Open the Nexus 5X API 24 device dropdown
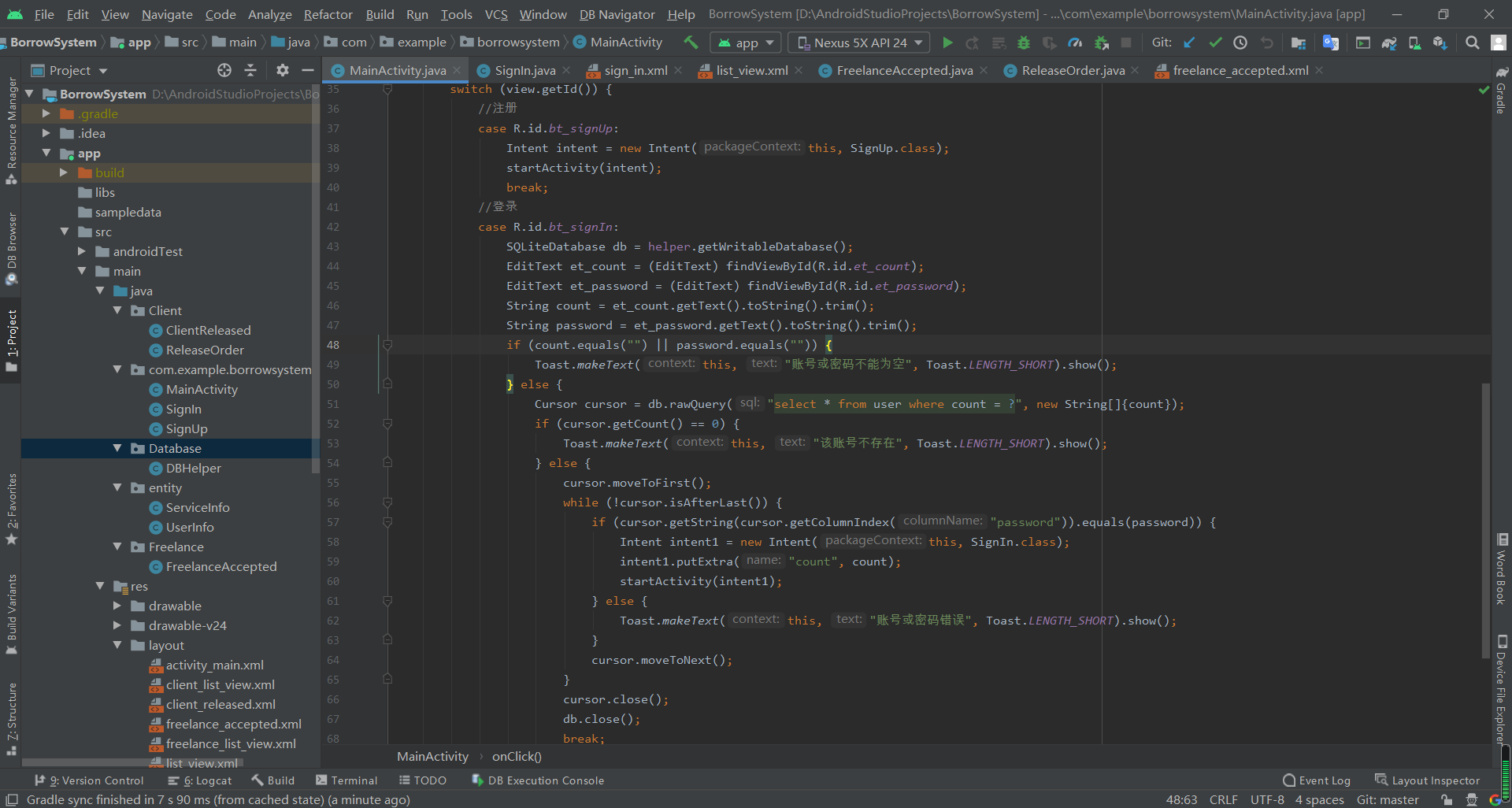 tap(859, 43)
